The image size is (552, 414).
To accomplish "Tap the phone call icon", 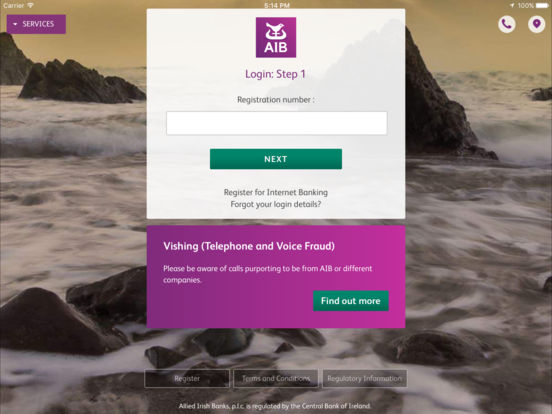I will (x=507, y=24).
